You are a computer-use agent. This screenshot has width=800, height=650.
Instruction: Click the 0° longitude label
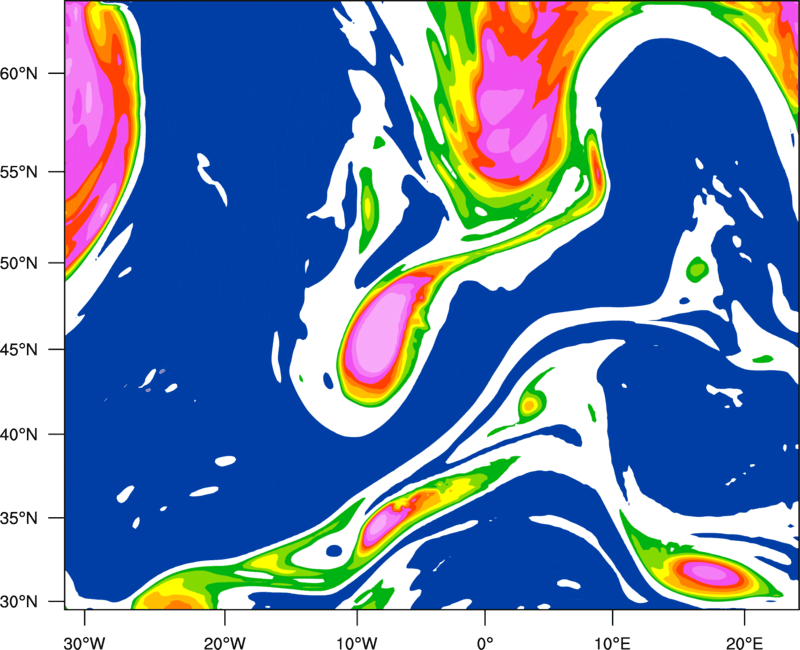tap(485, 643)
